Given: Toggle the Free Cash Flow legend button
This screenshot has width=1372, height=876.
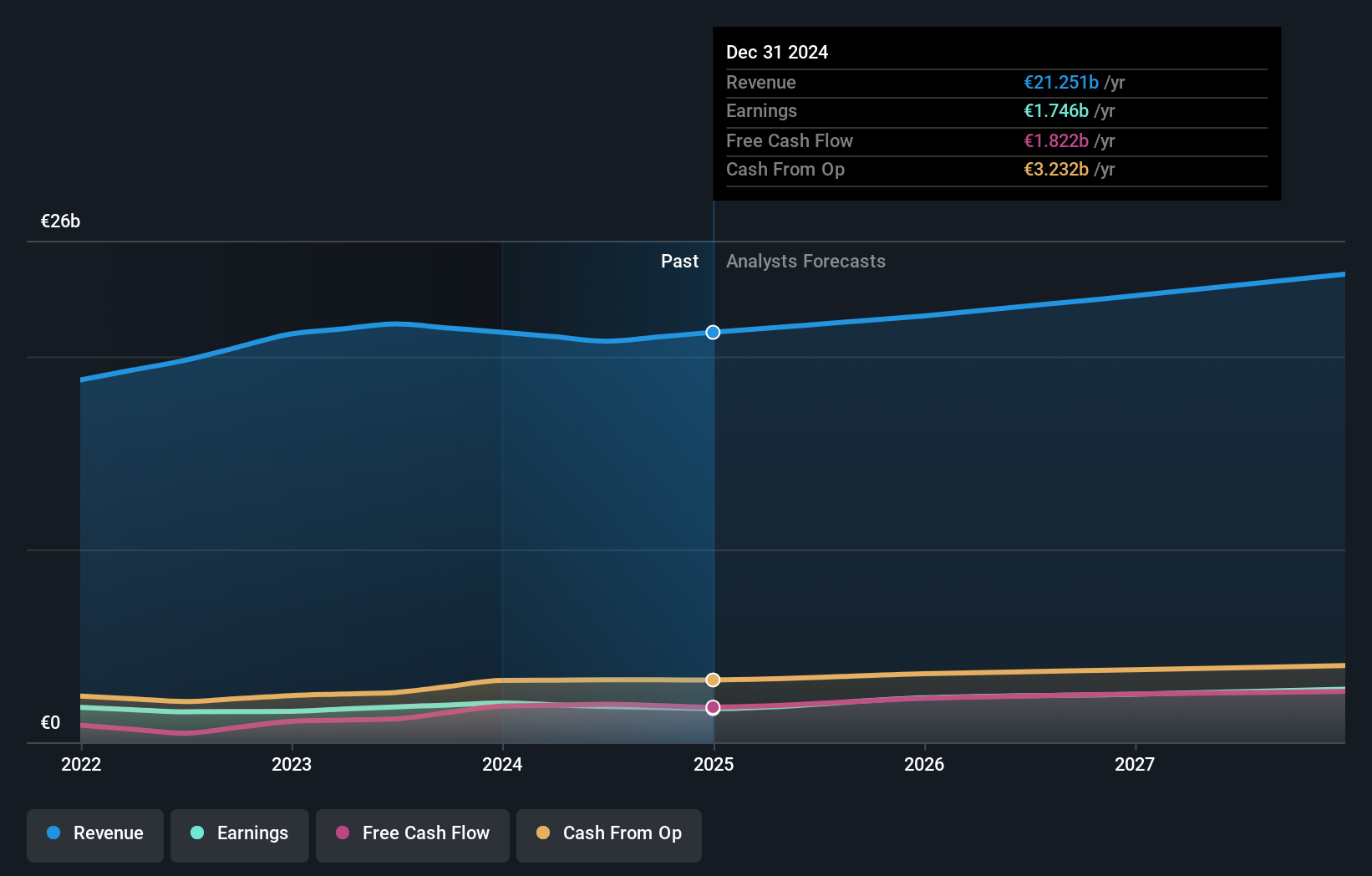Looking at the screenshot, I should (413, 835).
